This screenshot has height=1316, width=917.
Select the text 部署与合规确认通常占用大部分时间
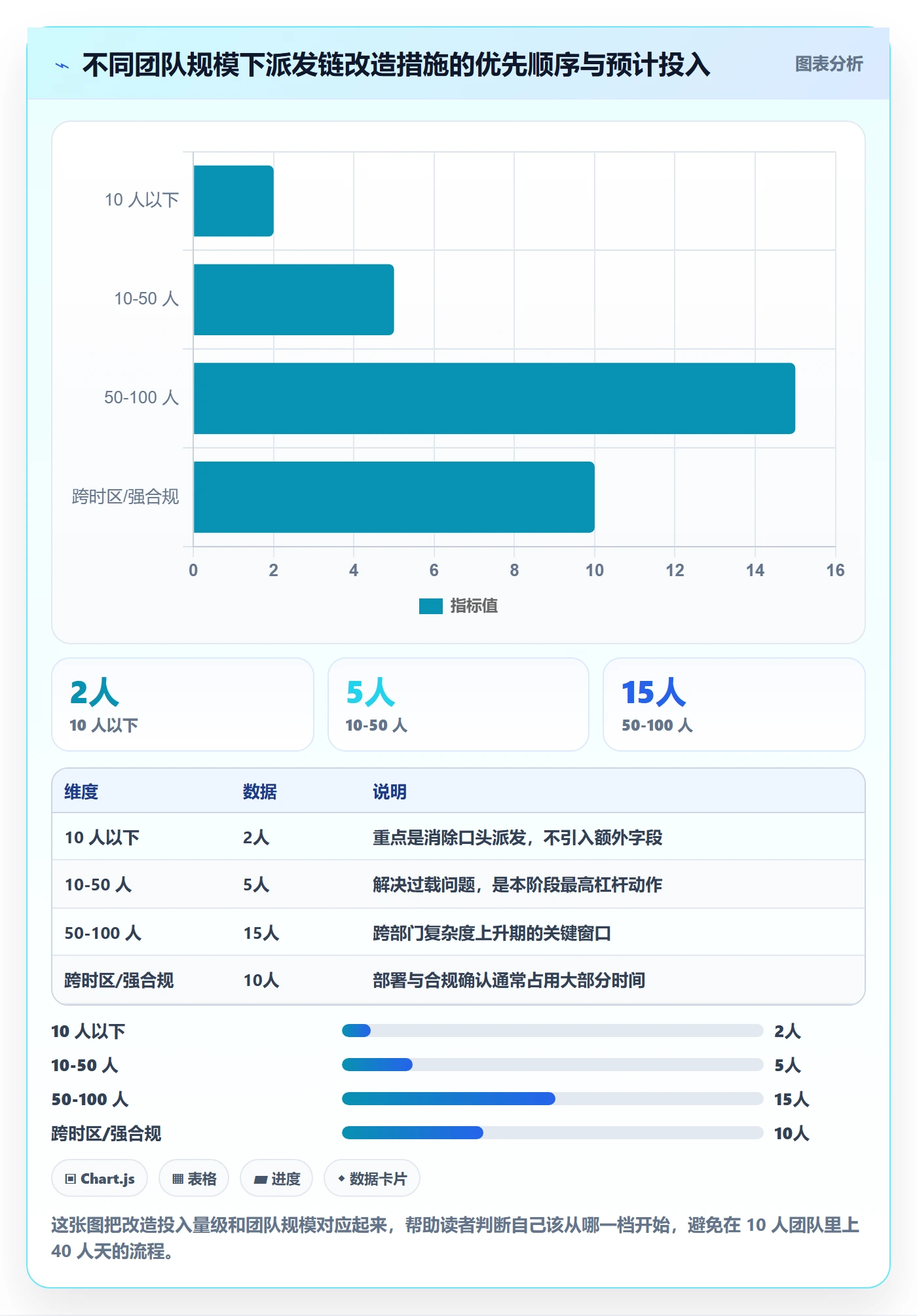click(x=509, y=980)
